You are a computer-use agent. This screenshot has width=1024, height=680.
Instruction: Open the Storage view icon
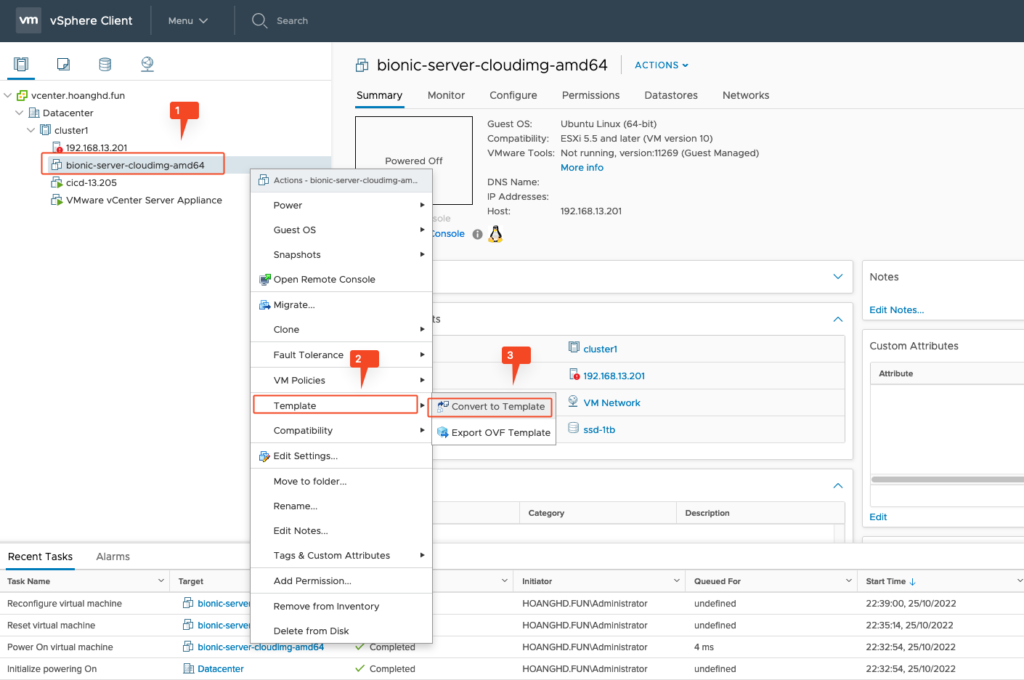click(104, 64)
